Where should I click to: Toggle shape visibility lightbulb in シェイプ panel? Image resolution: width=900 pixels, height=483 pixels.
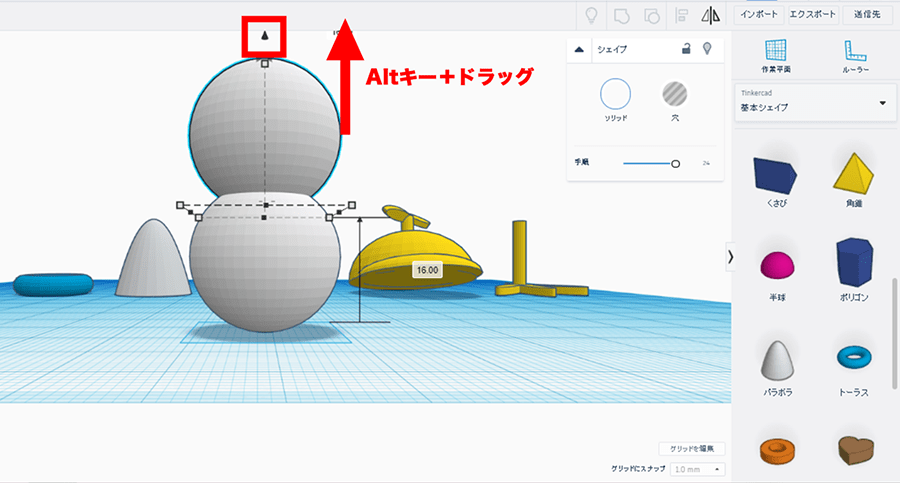coord(707,48)
